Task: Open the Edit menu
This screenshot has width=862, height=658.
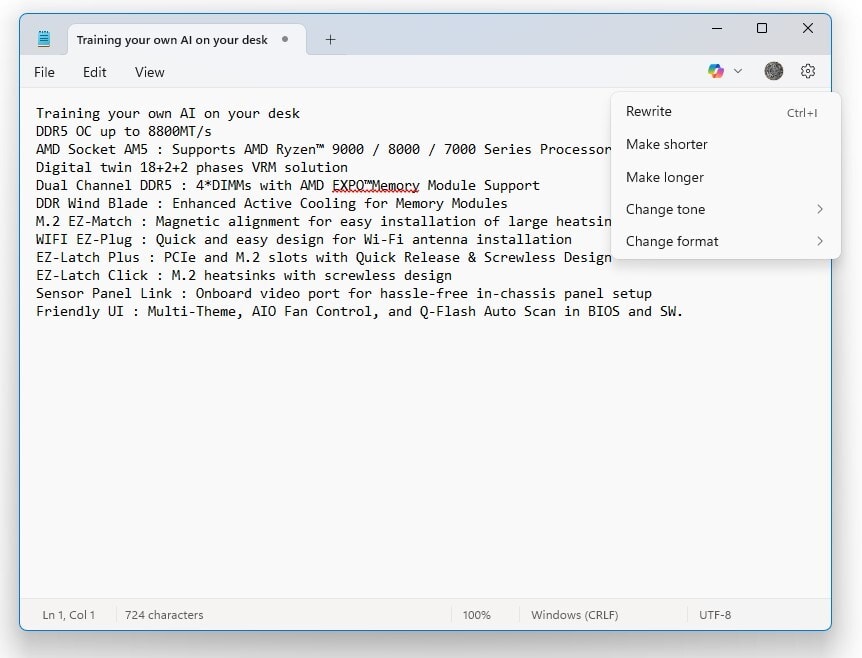Action: tap(95, 72)
